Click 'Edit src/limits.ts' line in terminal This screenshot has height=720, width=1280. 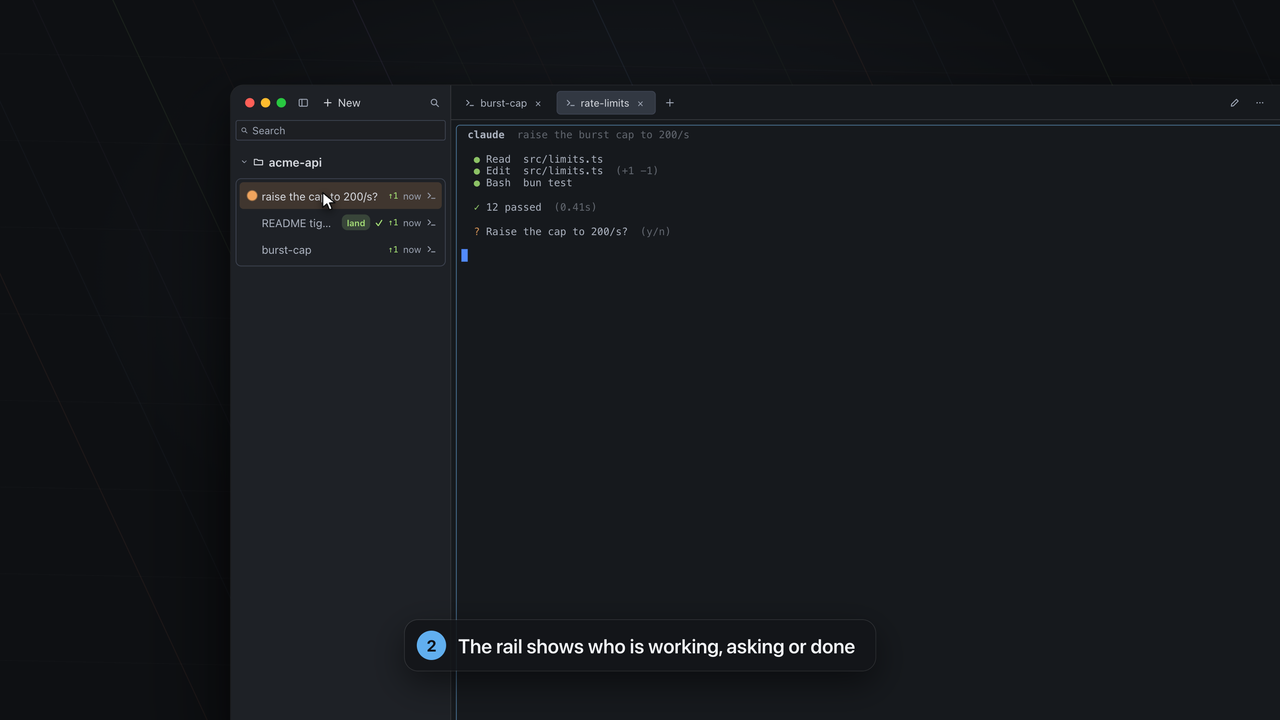565,171
